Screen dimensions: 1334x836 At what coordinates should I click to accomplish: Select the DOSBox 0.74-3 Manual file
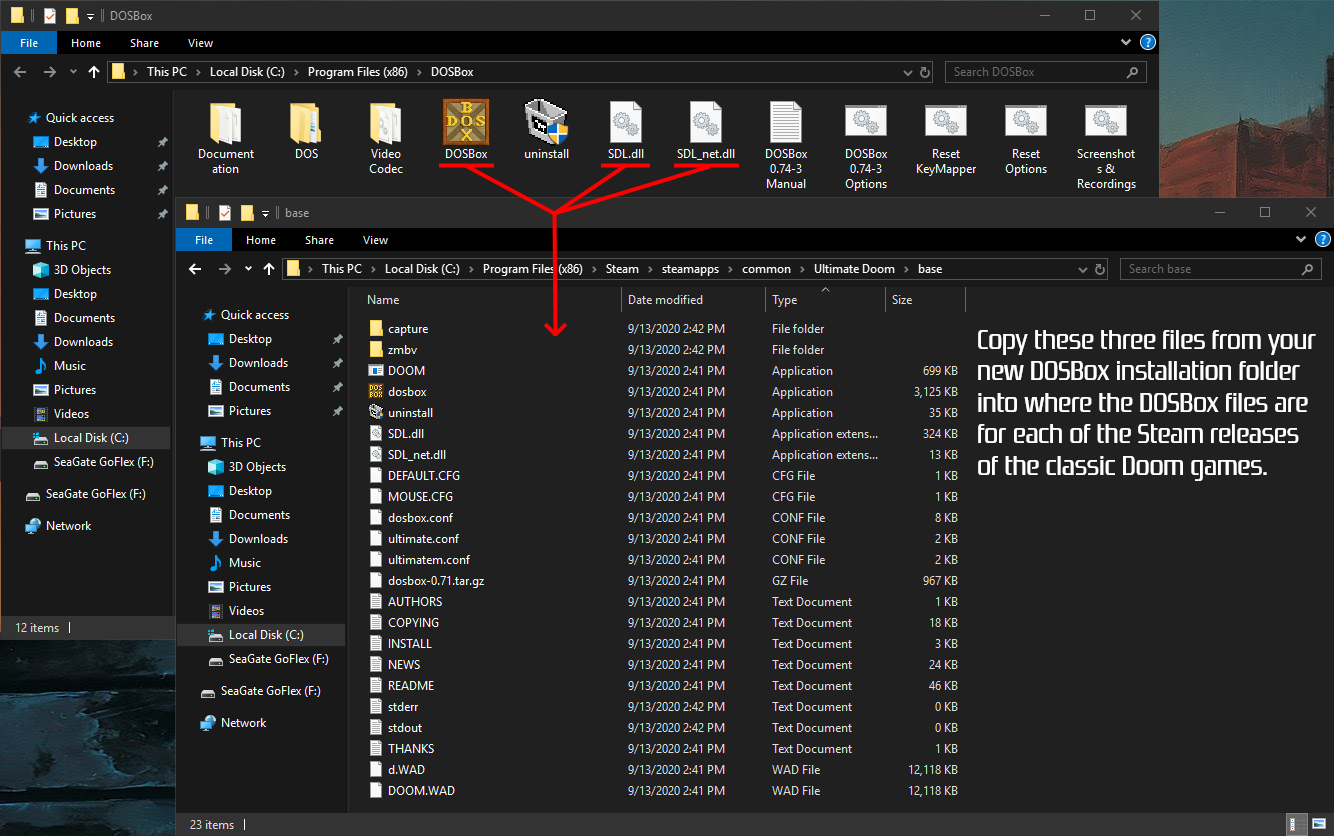(x=786, y=146)
